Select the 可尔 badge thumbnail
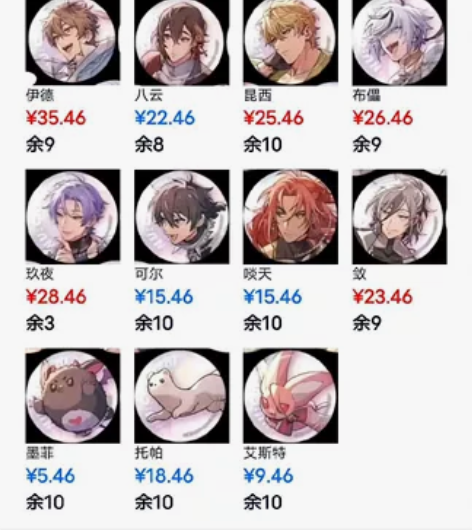The width and height of the screenshot is (472, 530). click(182, 217)
